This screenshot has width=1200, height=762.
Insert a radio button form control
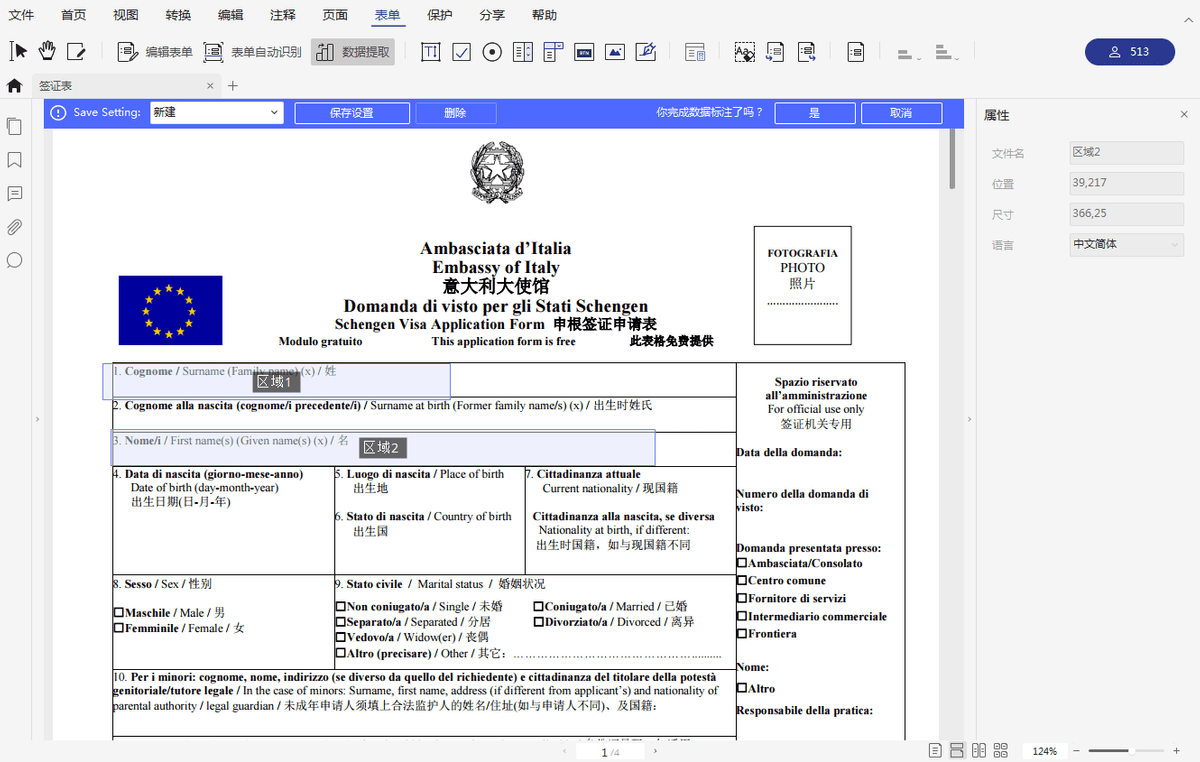[x=492, y=52]
